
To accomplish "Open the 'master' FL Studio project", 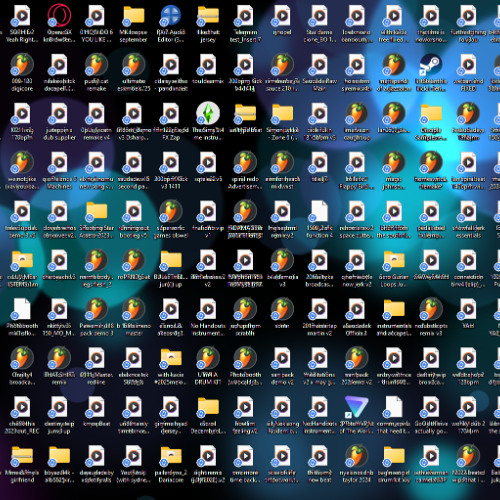I will pyautogui.click(x=133, y=309).
